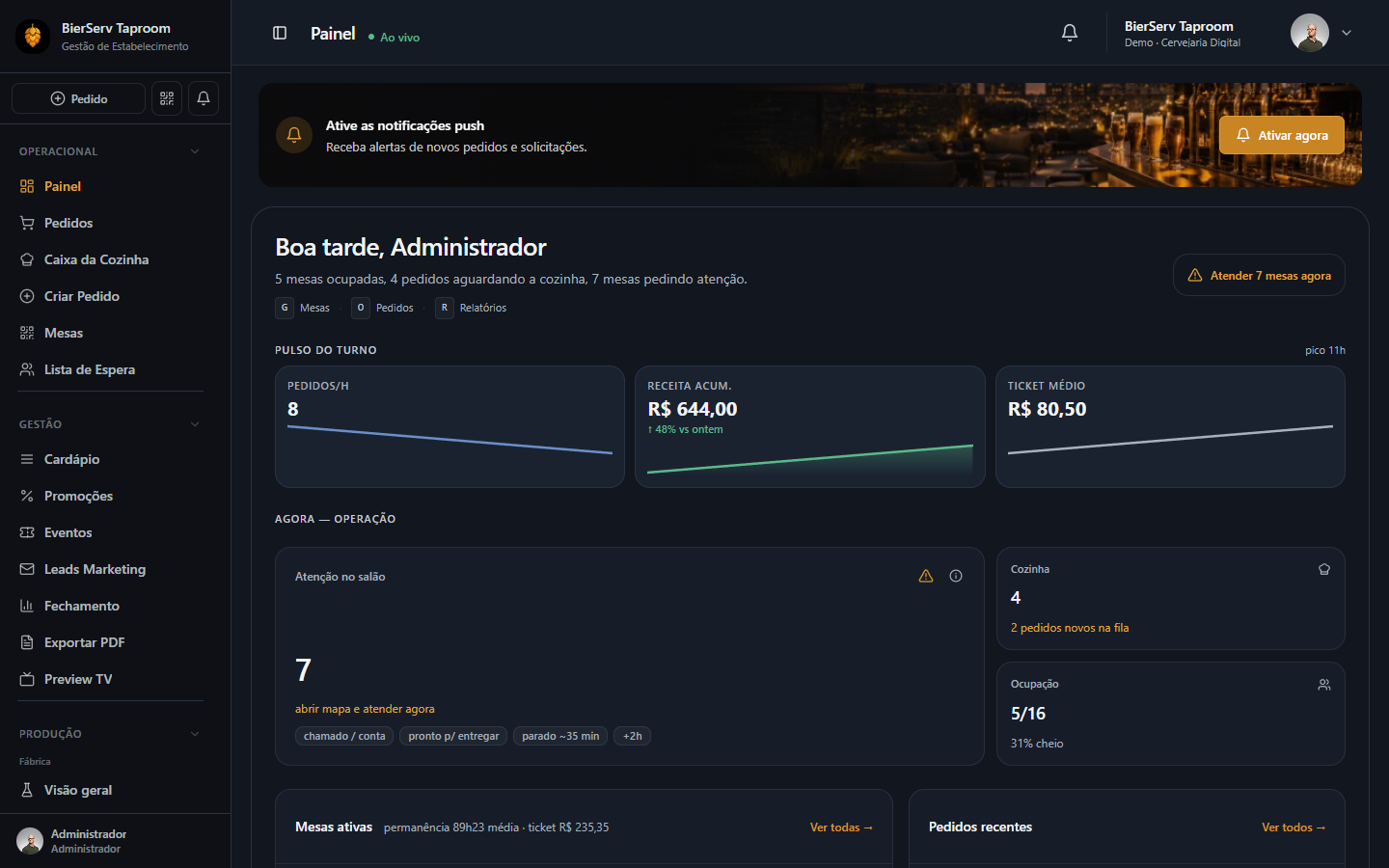Collapse the Gestão section
The height and width of the screenshot is (868, 1389).
coord(195,424)
